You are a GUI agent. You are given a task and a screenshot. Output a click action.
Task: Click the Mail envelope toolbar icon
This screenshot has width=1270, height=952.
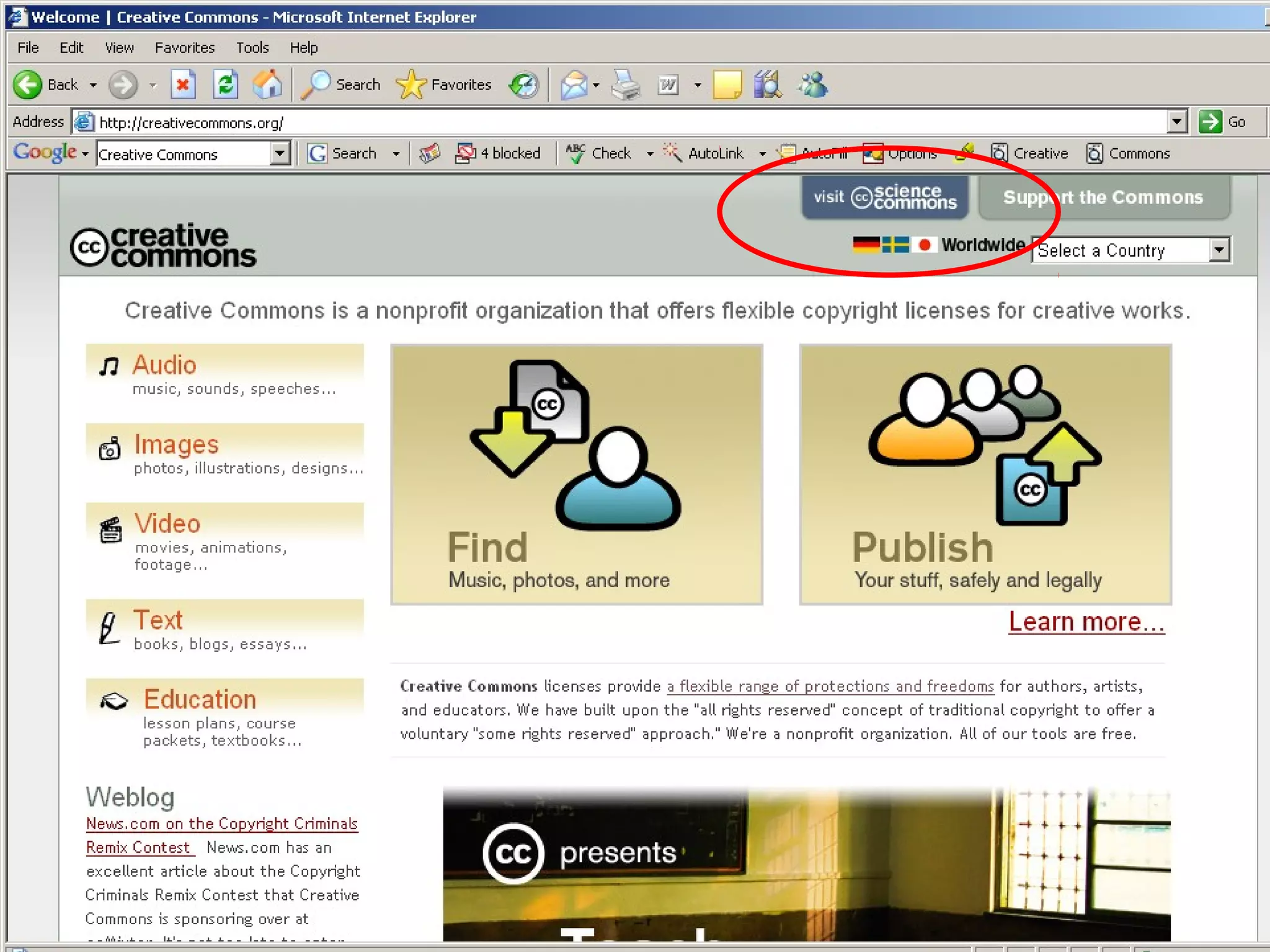point(574,85)
